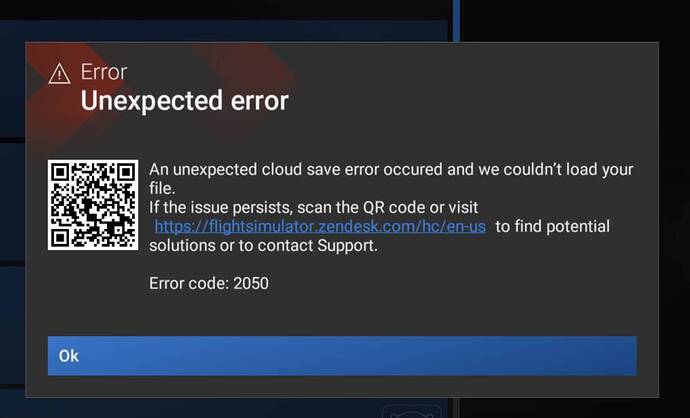Click the Ok button
The width and height of the screenshot is (690, 418).
[342, 356]
